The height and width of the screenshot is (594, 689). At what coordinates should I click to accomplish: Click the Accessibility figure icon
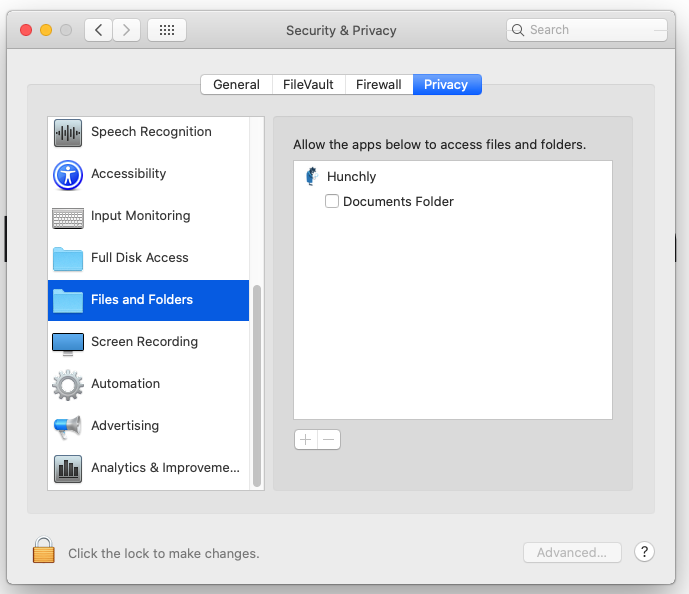[68, 174]
